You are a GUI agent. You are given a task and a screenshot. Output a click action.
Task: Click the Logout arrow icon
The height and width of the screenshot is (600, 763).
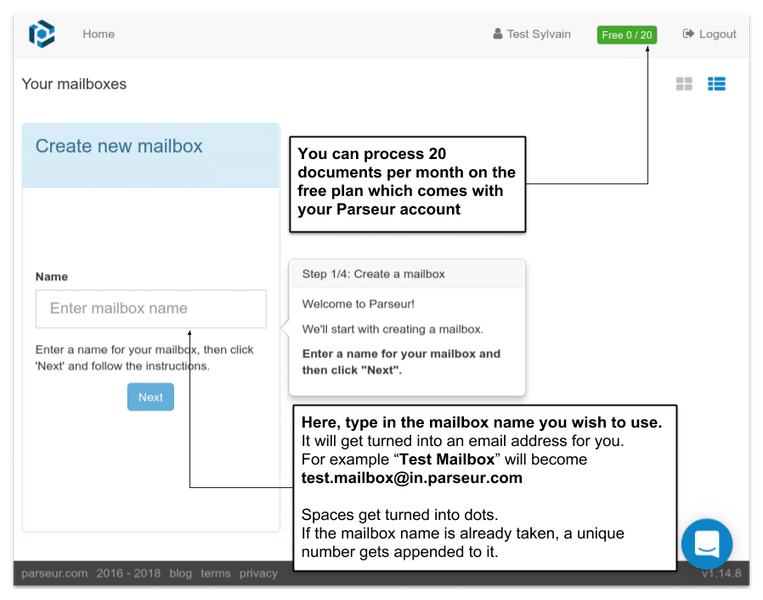[x=688, y=34]
